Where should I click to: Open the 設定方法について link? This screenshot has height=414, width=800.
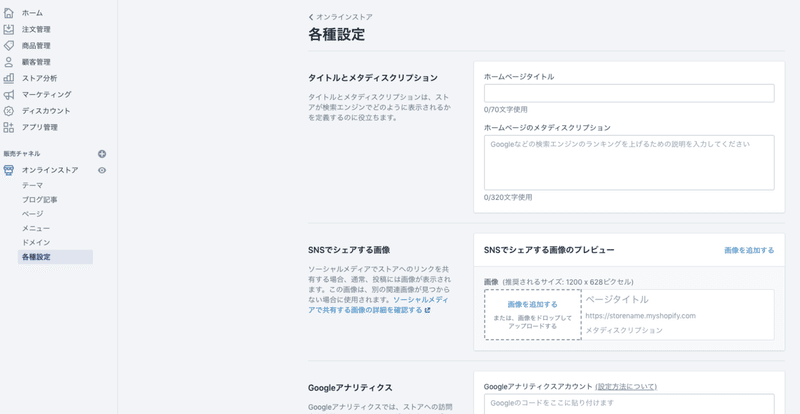point(626,386)
